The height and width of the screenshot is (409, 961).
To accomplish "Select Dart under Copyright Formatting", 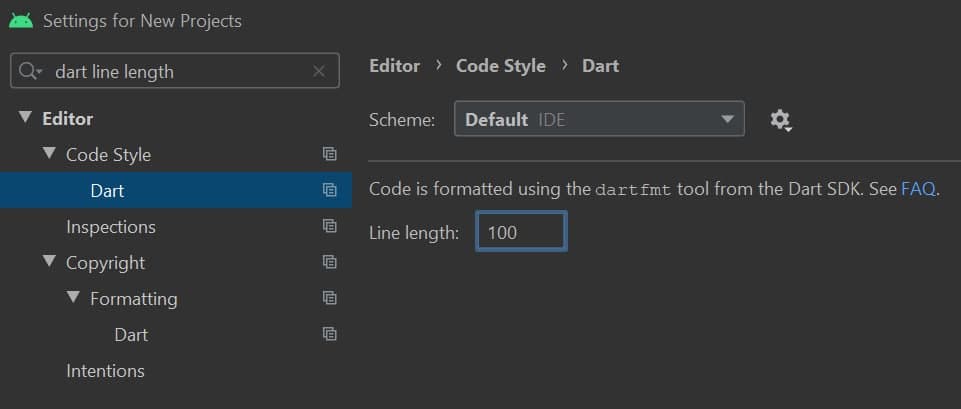I will pyautogui.click(x=131, y=335).
